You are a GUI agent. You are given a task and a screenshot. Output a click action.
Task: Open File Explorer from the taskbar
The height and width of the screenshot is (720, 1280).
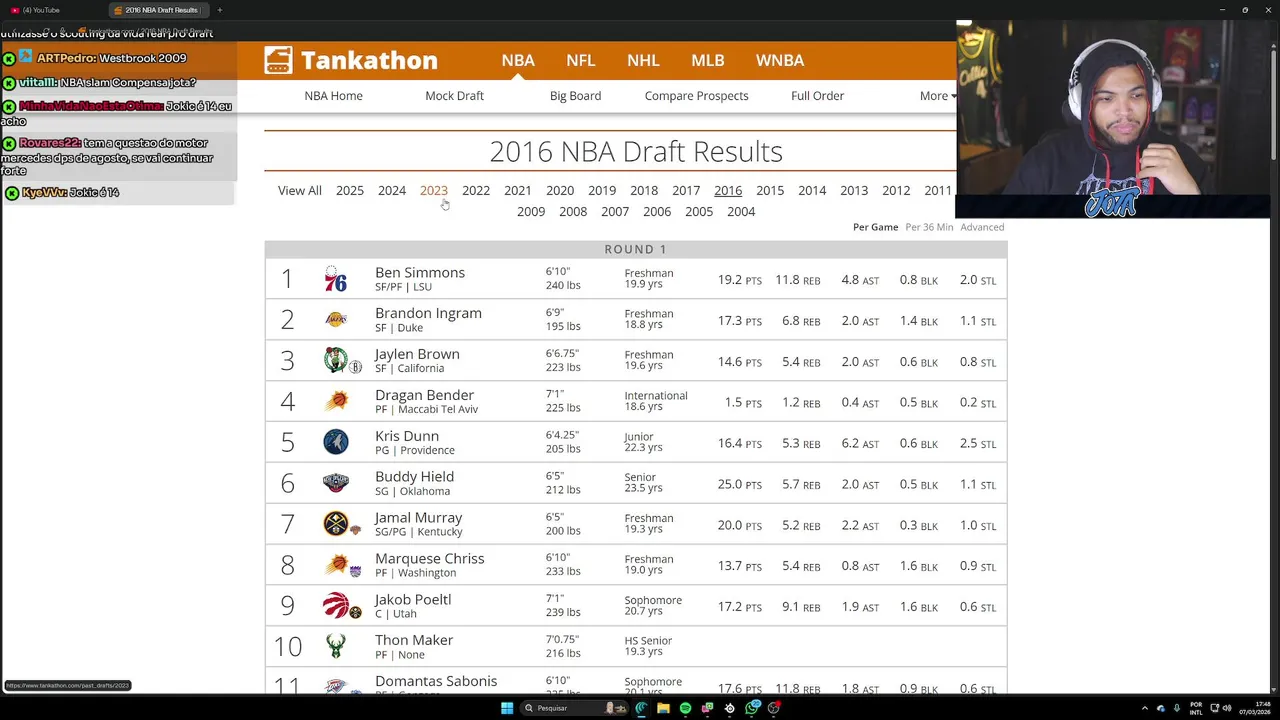click(663, 708)
